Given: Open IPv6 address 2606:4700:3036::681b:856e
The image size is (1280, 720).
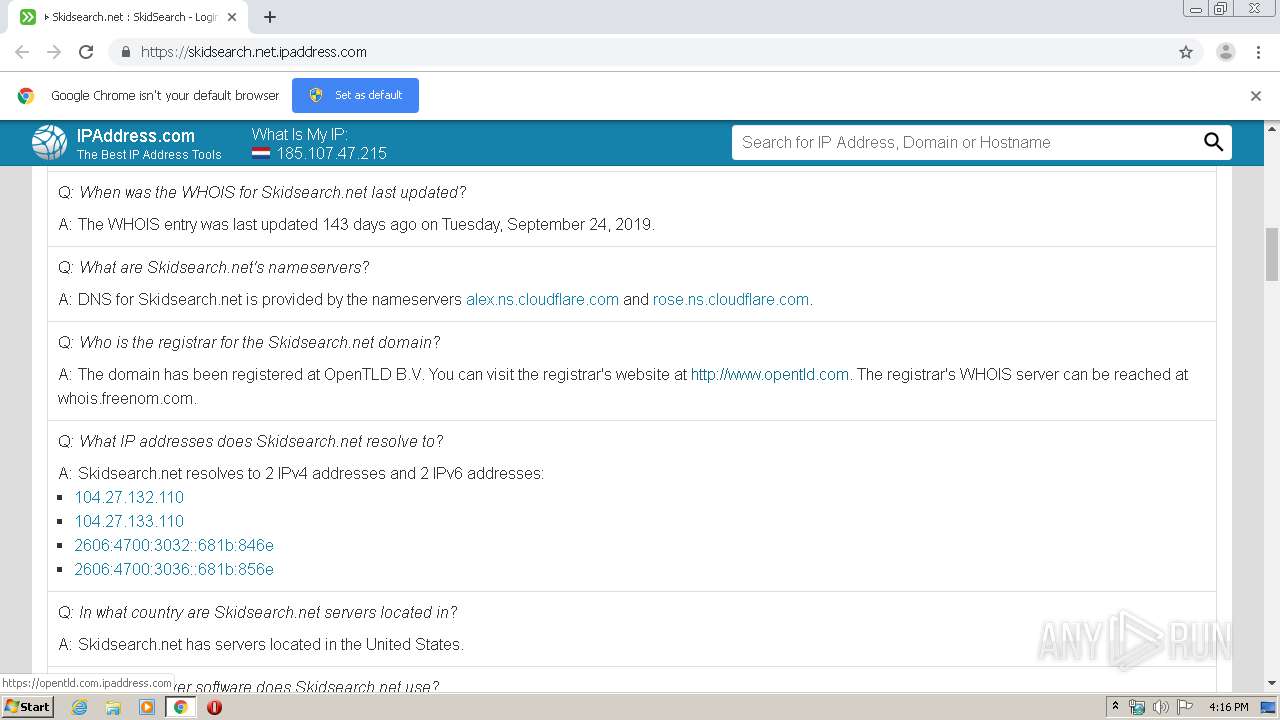Looking at the screenshot, I should point(174,569).
